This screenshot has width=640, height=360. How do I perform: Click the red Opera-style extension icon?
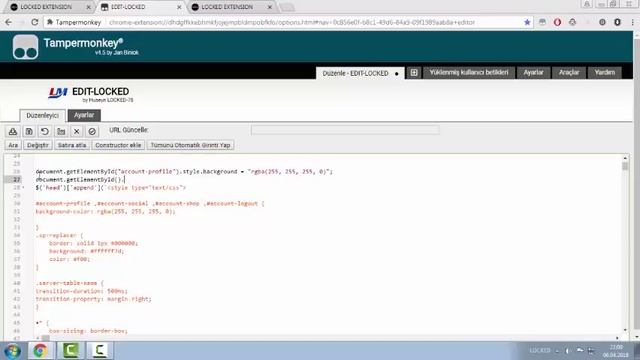557,22
